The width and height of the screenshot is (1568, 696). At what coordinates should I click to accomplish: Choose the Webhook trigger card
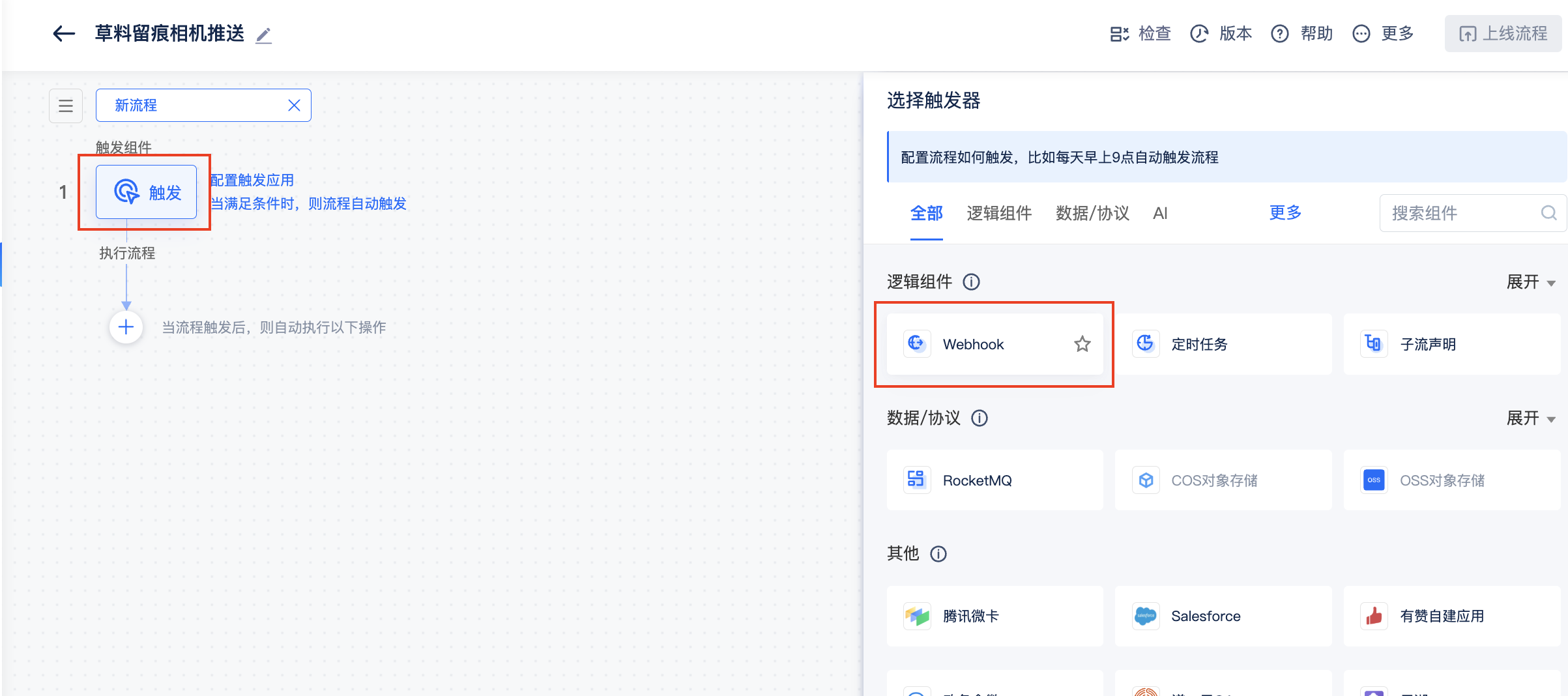[995, 344]
